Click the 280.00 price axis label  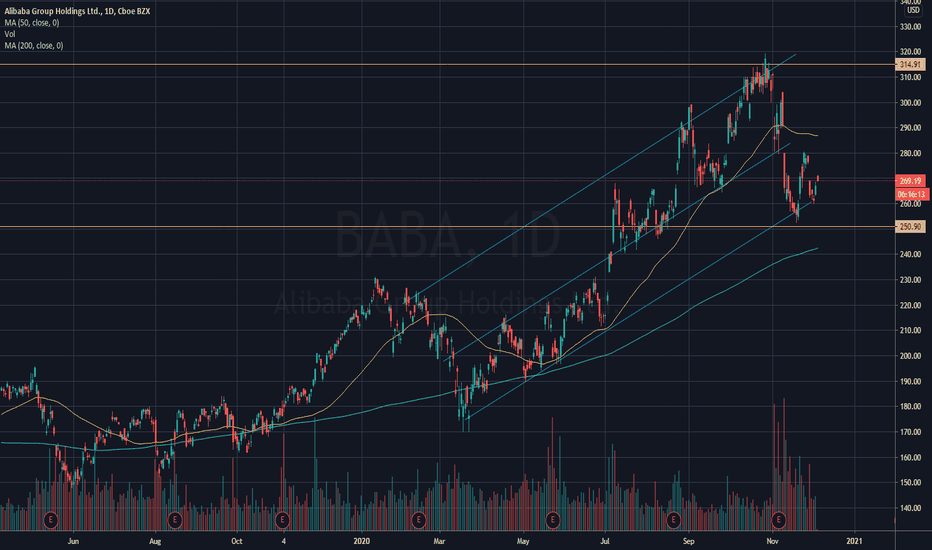(x=911, y=153)
